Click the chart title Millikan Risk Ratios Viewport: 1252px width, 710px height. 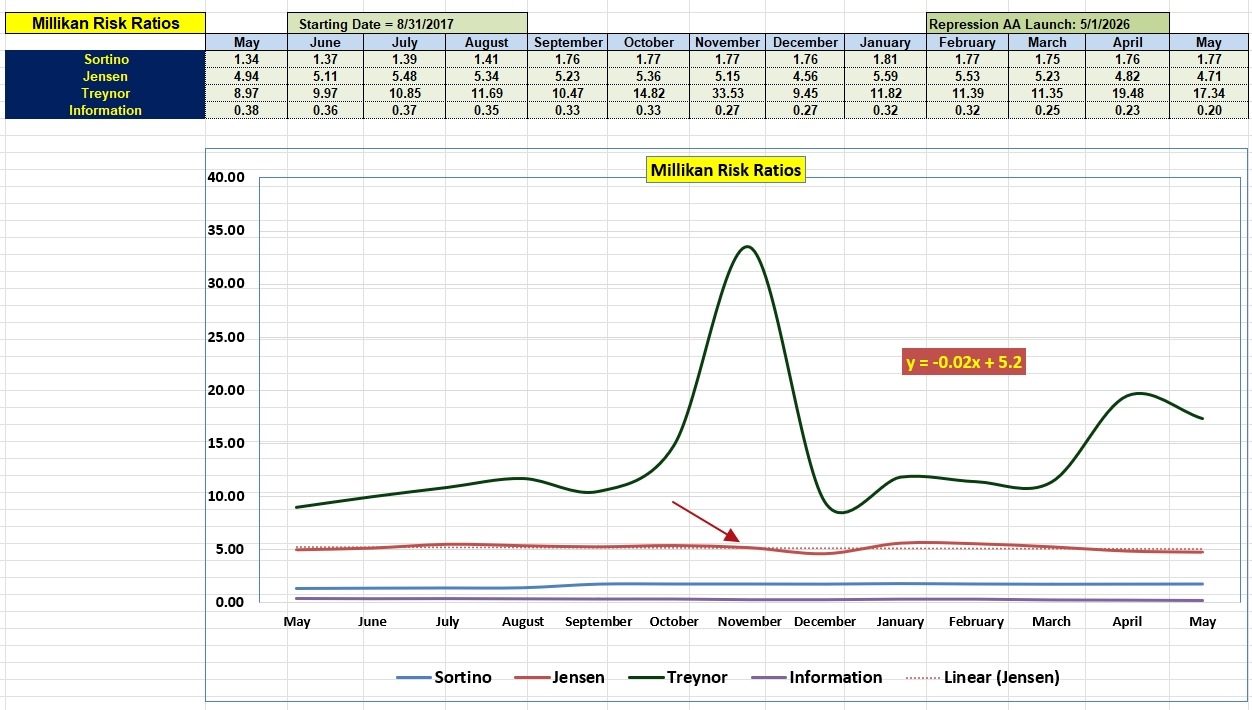coord(726,170)
